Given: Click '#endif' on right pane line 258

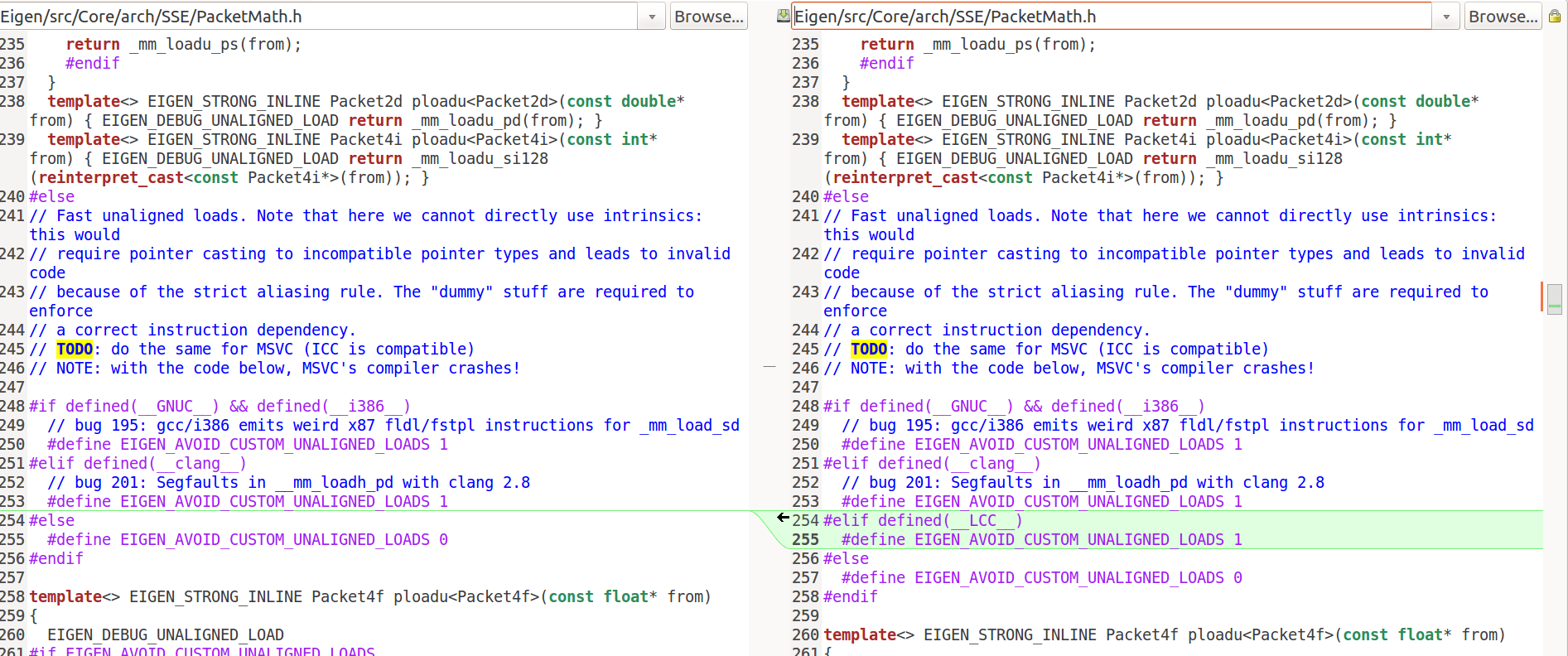Looking at the screenshot, I should pyautogui.click(x=851, y=597).
